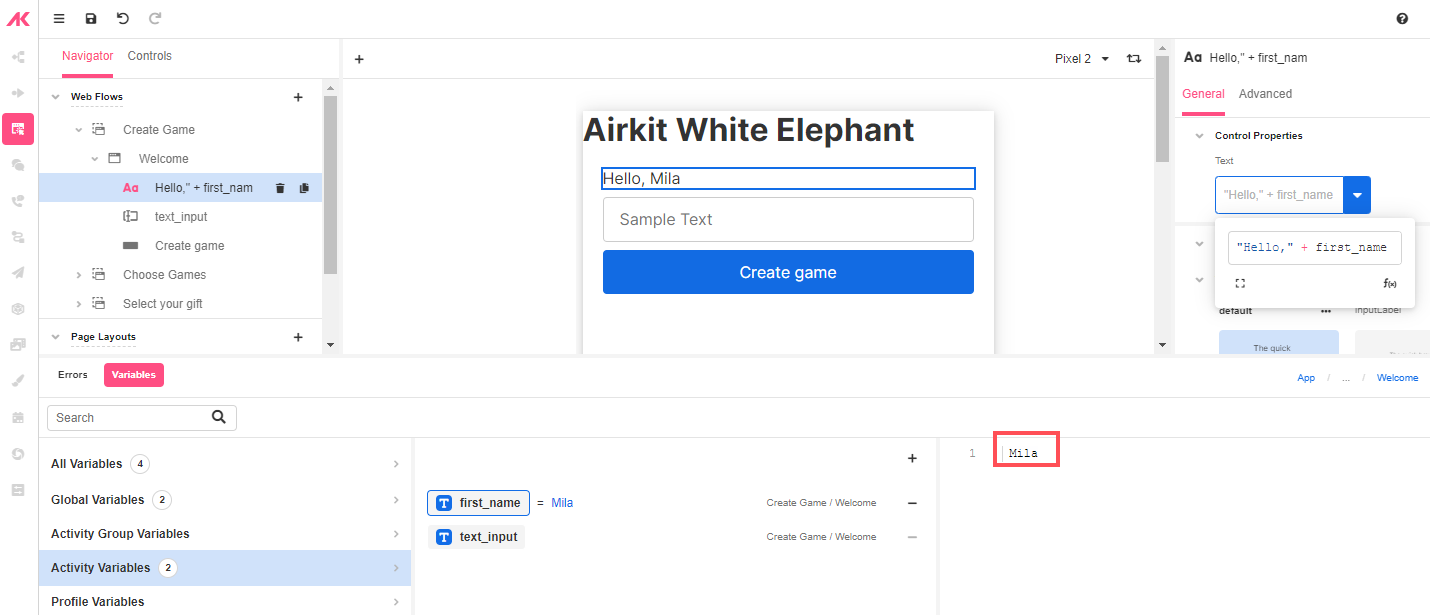
Task: Switch to the Controls tab
Action: tap(150, 56)
